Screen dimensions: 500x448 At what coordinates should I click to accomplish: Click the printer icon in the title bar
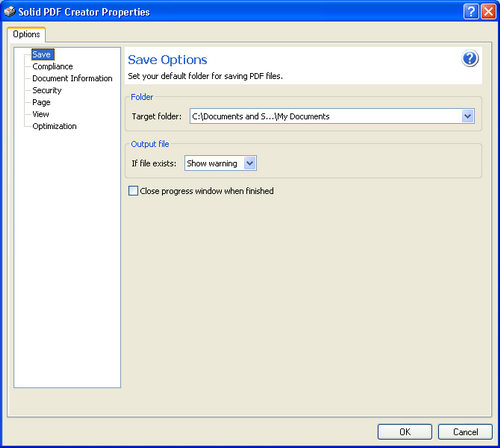(10, 12)
